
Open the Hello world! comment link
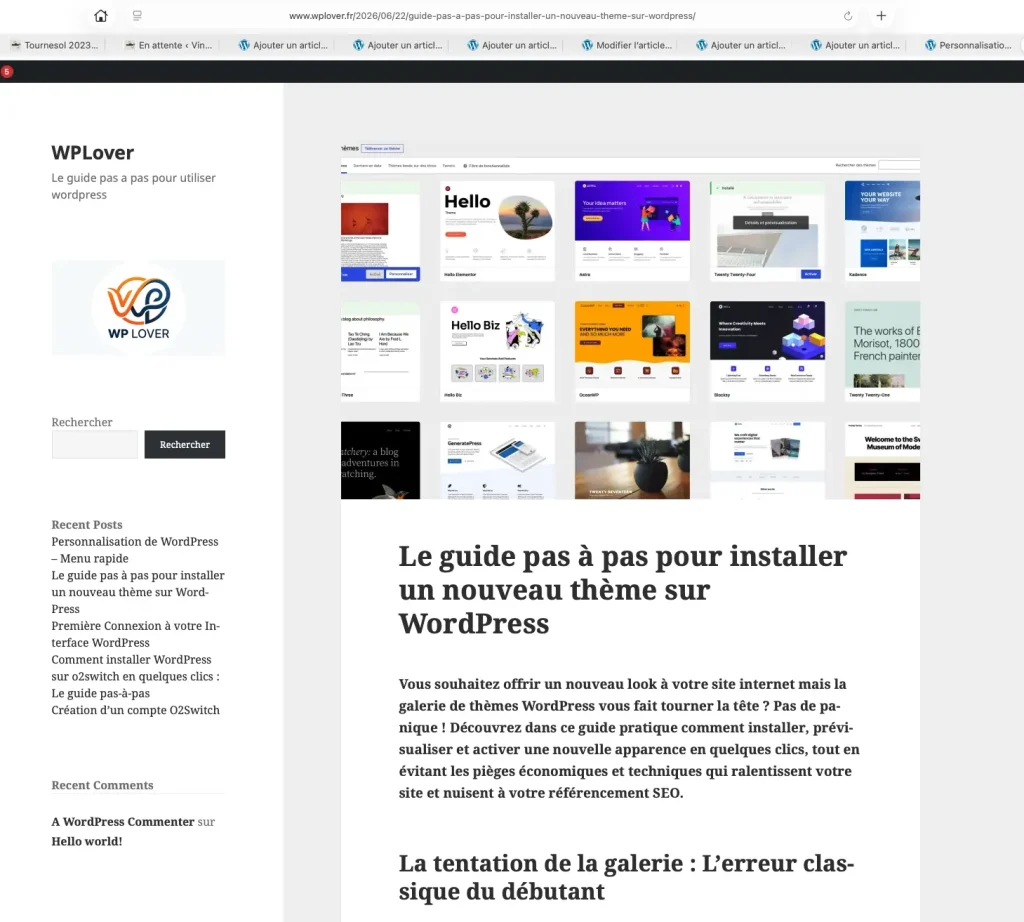point(87,841)
